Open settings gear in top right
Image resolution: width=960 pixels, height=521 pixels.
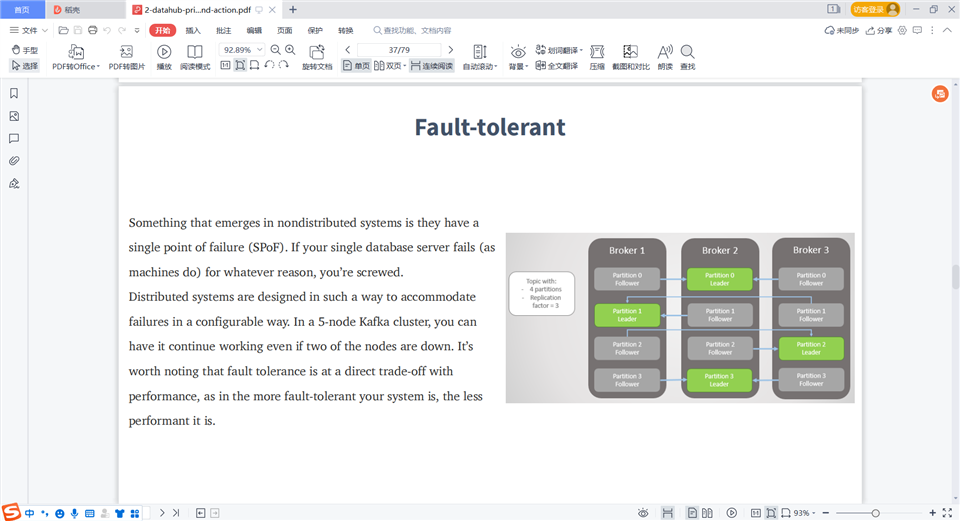(902, 30)
